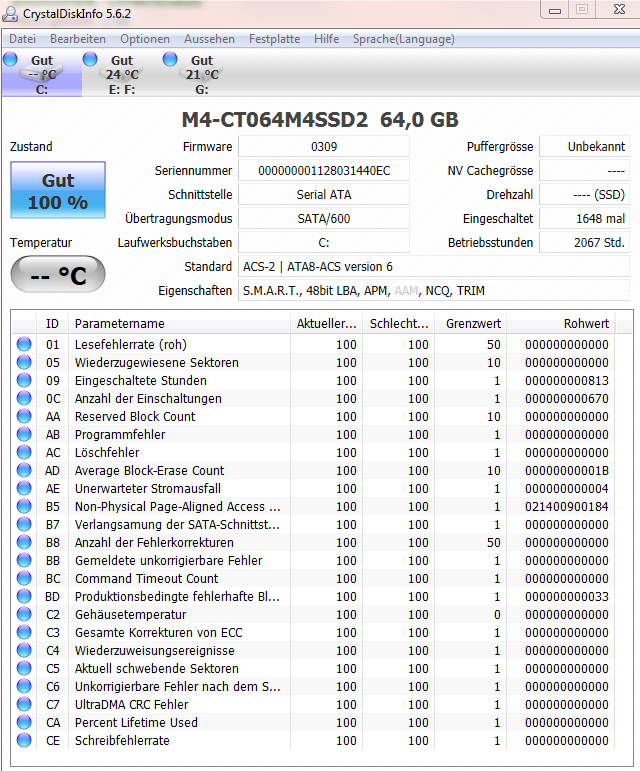Open the Bearbeiten menu

pos(78,39)
